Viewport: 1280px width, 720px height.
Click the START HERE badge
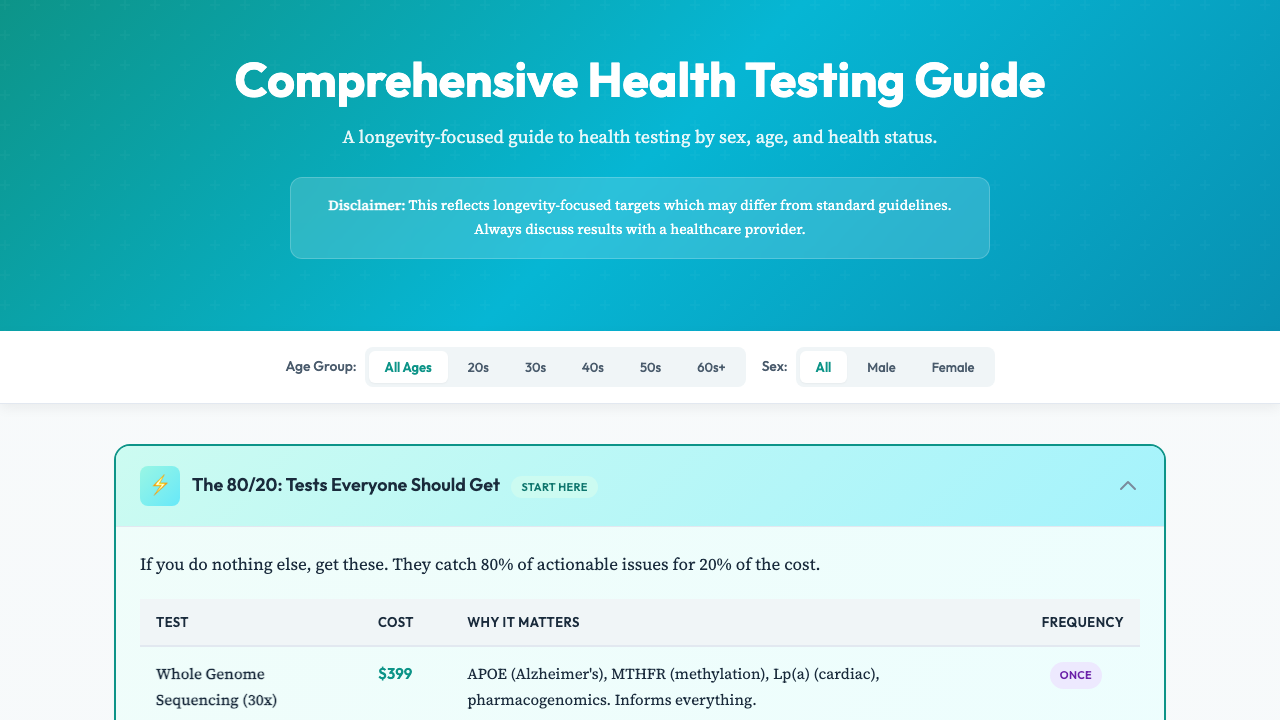click(554, 487)
